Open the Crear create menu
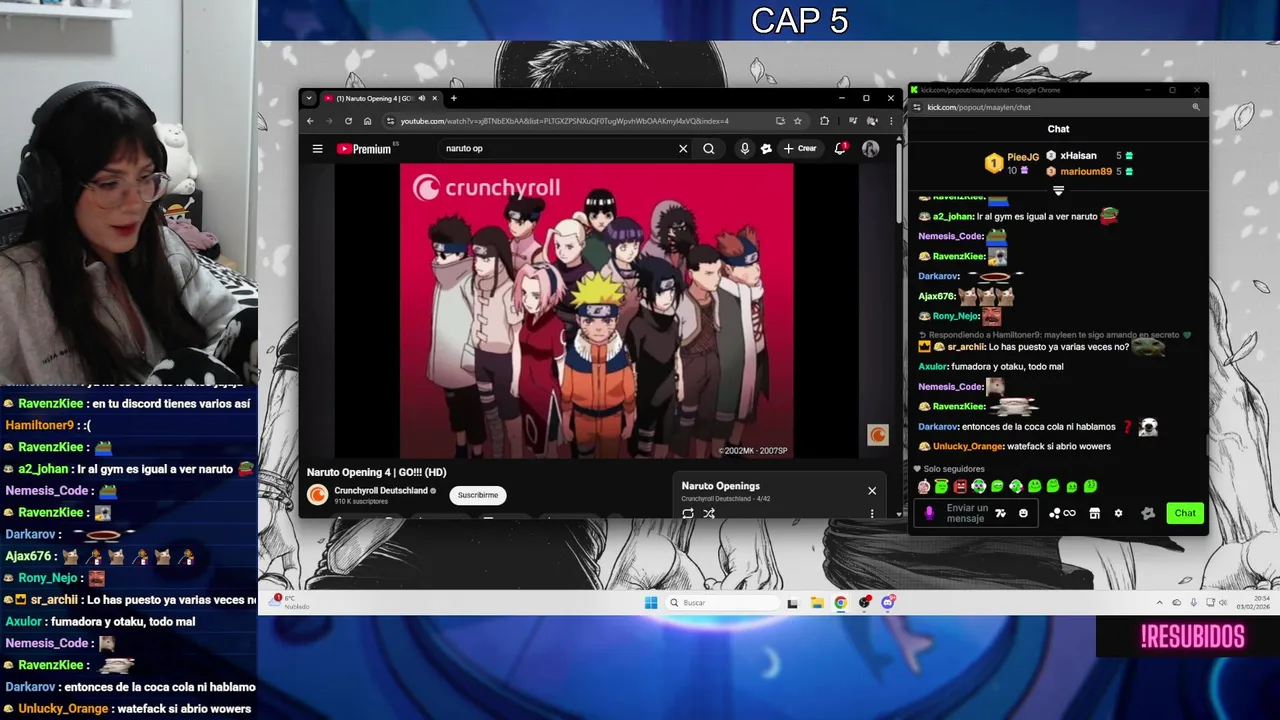This screenshot has width=1280, height=720. (x=800, y=149)
